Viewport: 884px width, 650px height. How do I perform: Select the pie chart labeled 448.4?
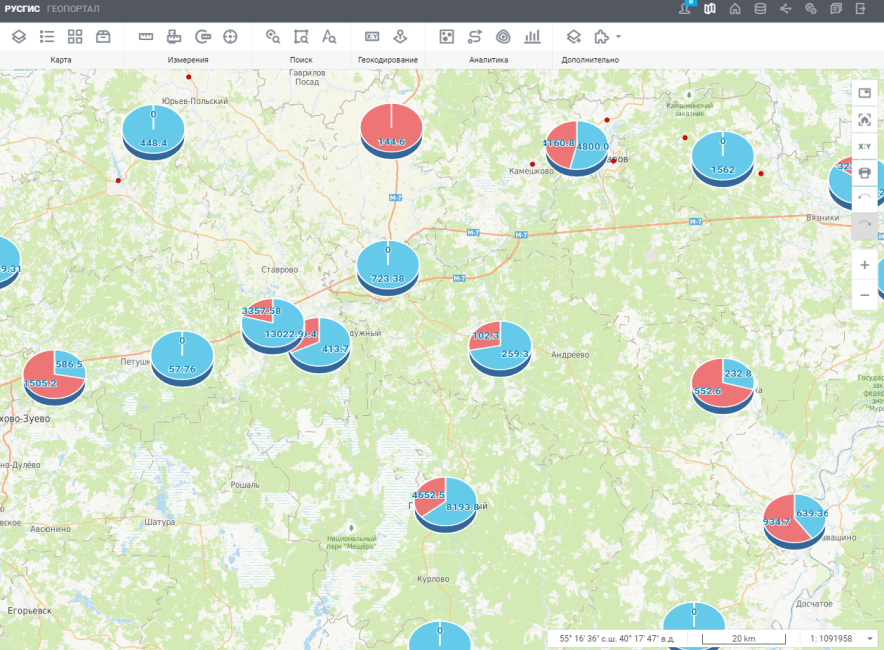pos(153,132)
